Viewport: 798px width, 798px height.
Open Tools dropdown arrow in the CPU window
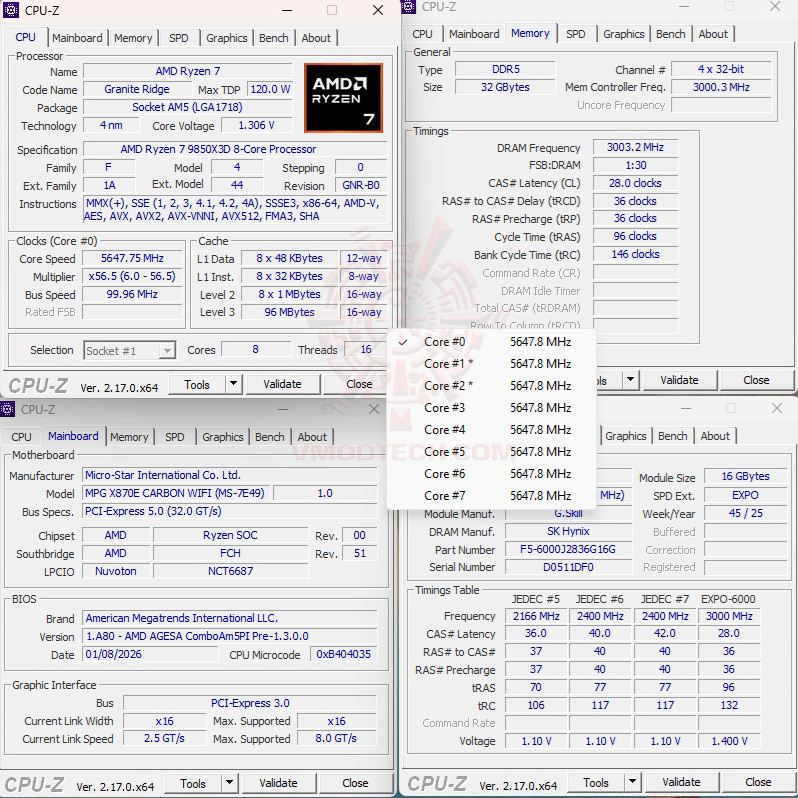click(x=234, y=384)
